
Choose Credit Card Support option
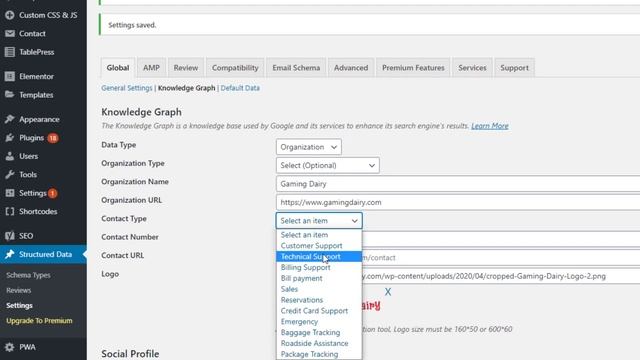(x=319, y=311)
